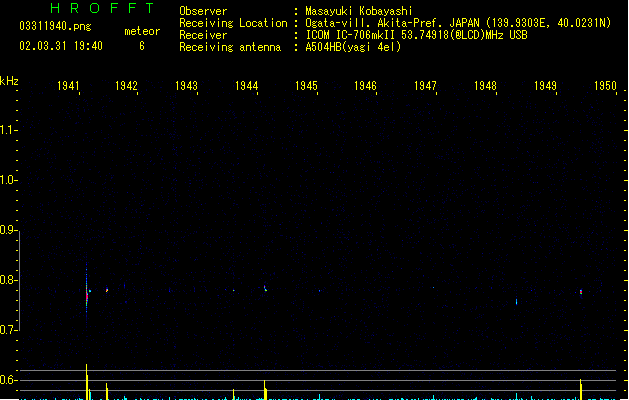Click the A504HB(yagi 4el) antenna value

353,47
